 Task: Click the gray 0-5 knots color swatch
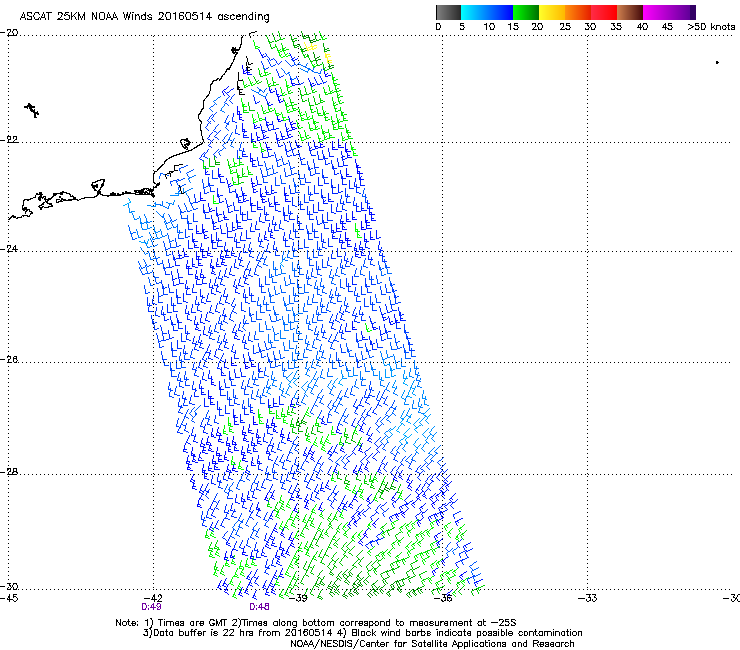448,12
